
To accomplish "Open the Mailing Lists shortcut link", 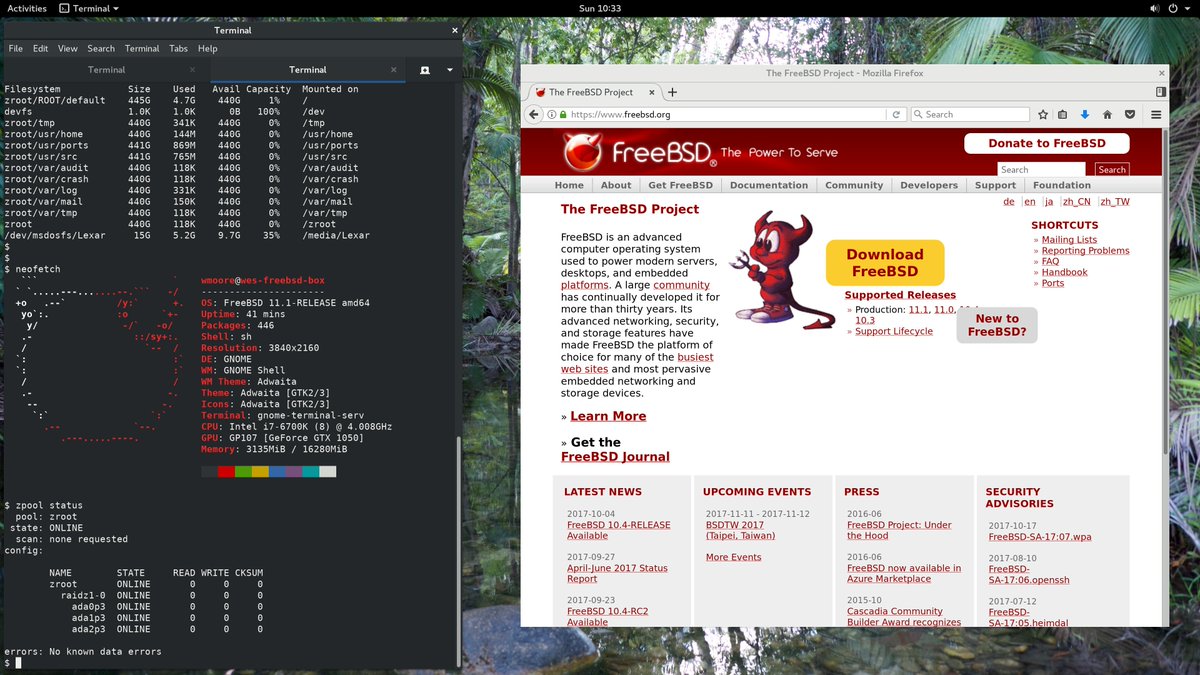I will (x=1069, y=240).
